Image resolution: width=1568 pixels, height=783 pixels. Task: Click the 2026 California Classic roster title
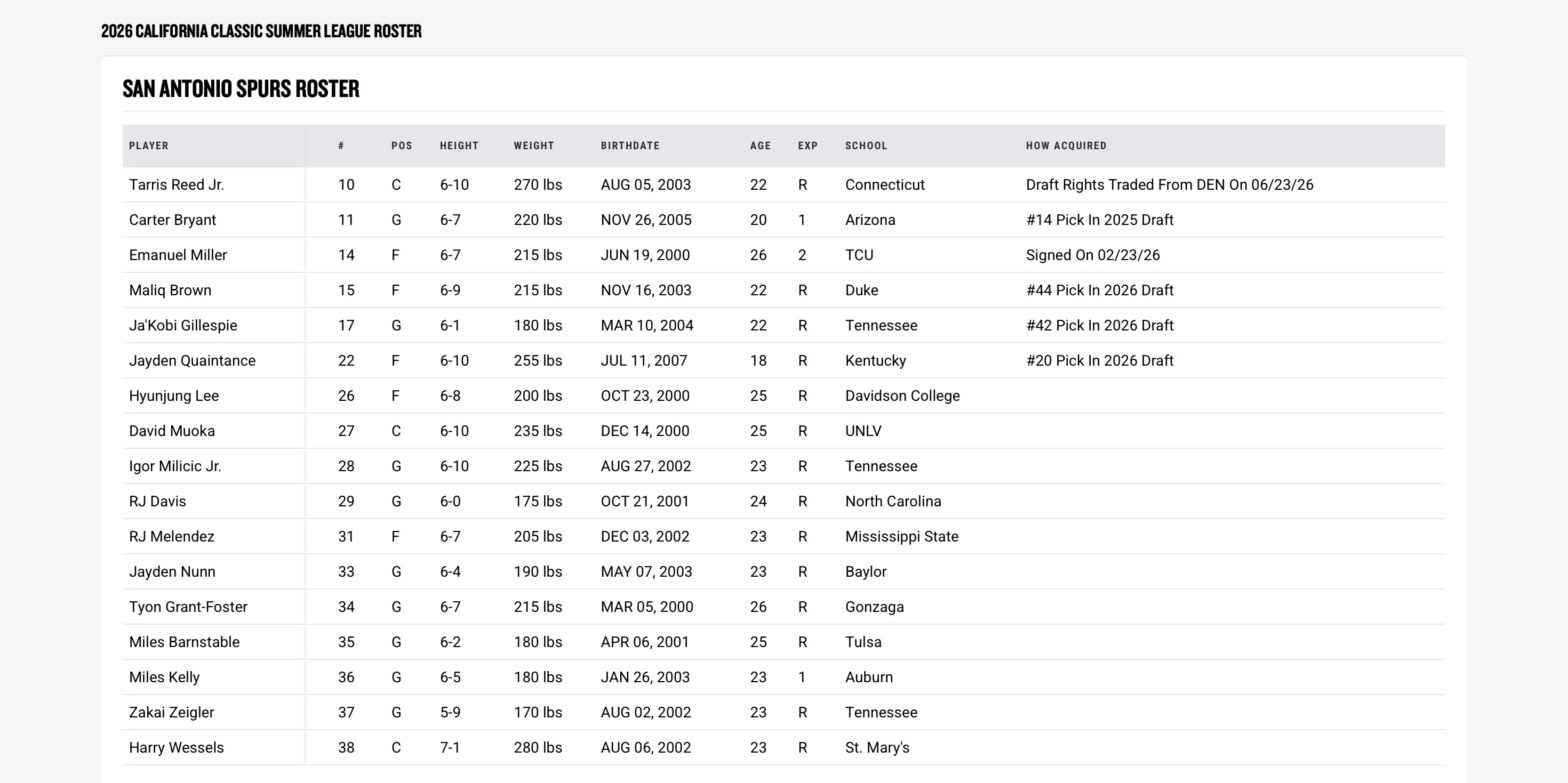coord(261,31)
